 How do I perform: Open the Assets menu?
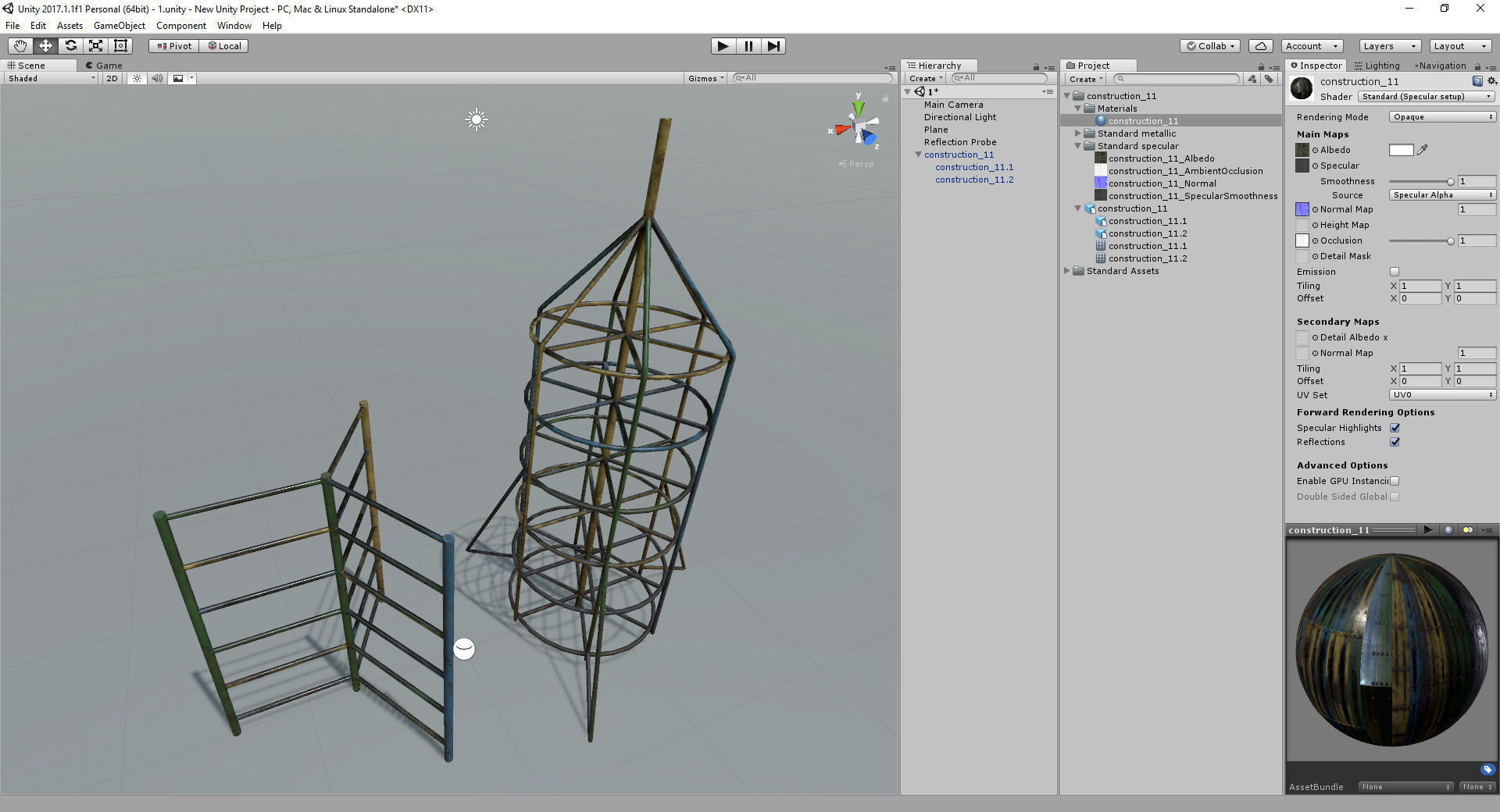pos(70,26)
